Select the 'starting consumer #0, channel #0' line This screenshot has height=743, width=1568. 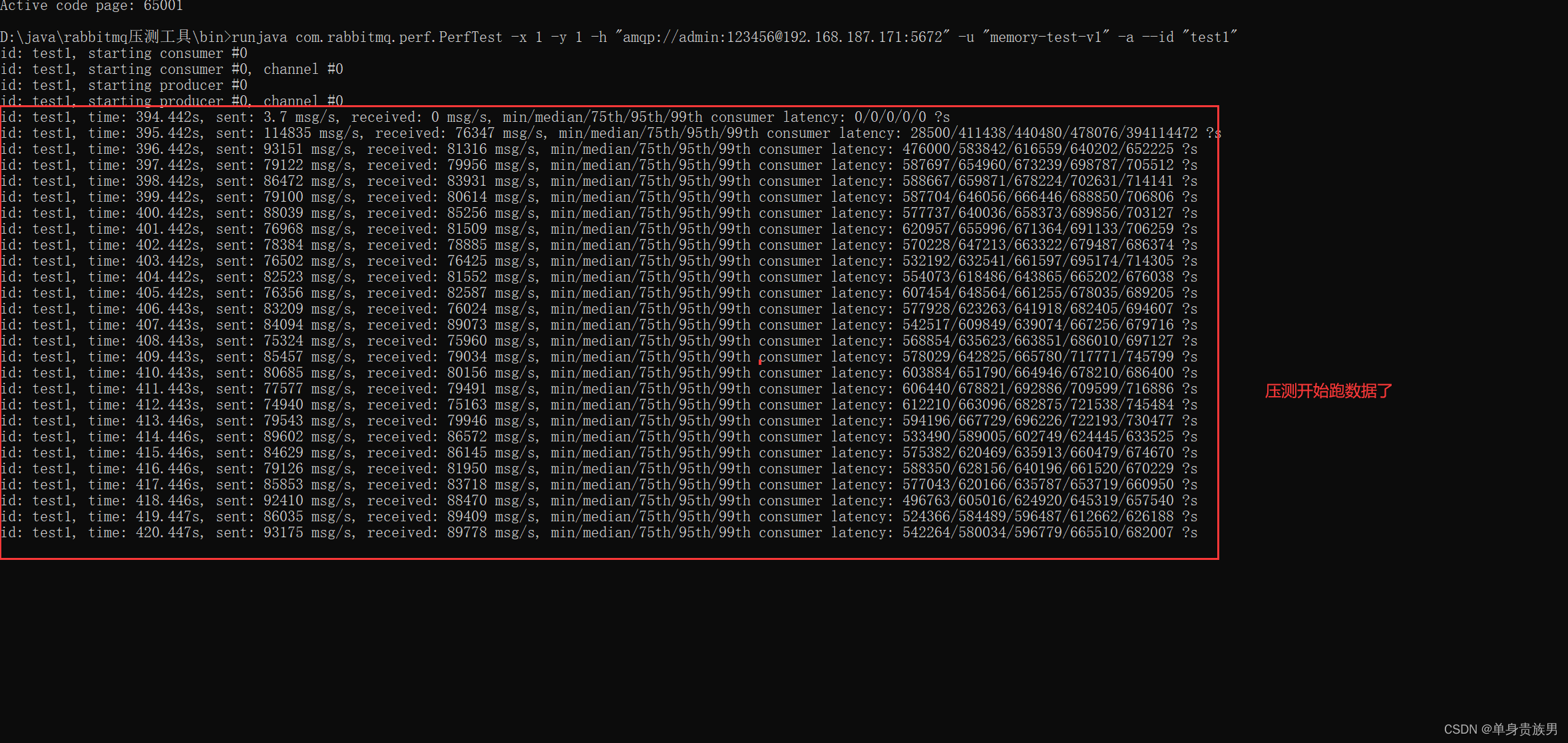tap(172, 69)
